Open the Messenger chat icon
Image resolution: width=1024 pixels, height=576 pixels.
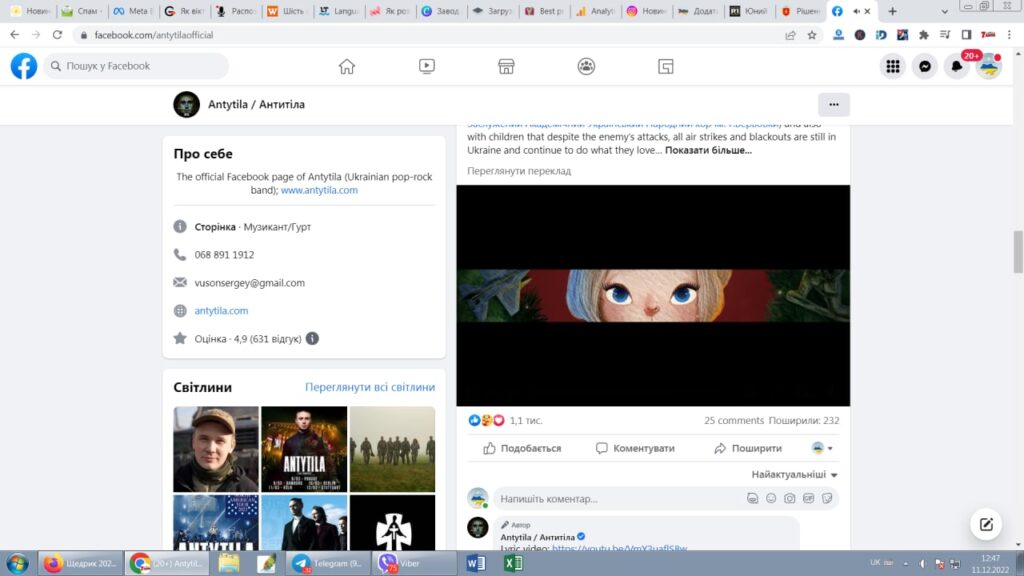pos(926,67)
